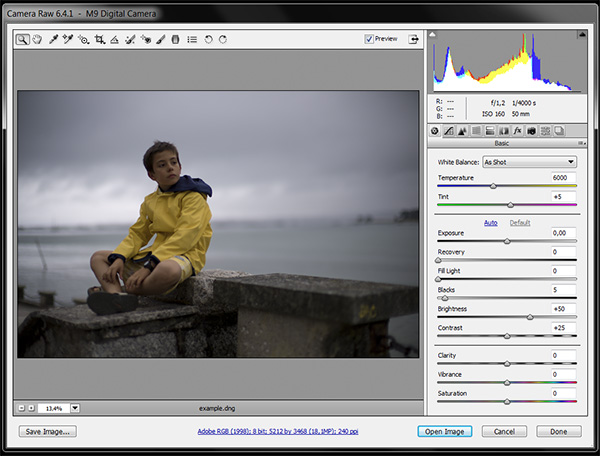Open zoom level dropdown menu
Viewport: 600px width, 456px height.
click(x=75, y=408)
